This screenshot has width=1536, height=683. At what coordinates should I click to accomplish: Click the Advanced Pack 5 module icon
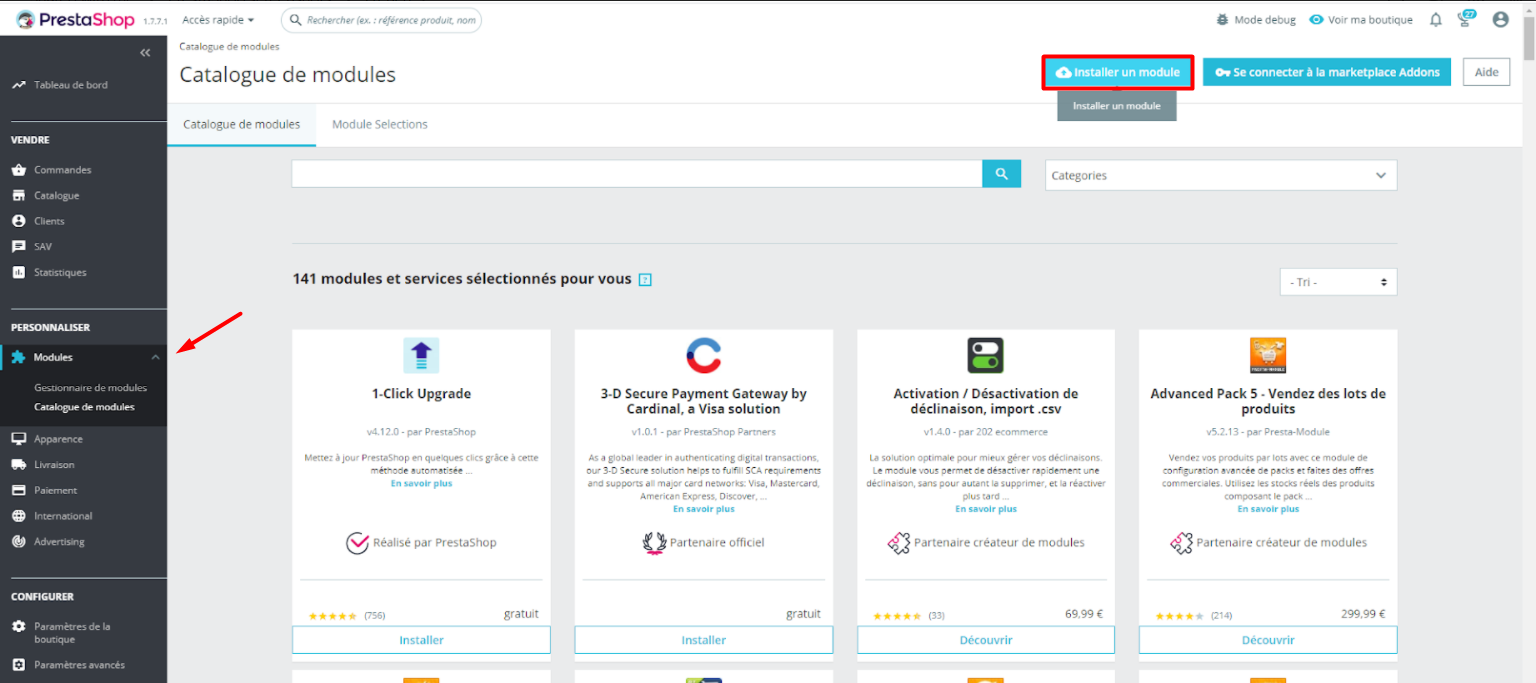[1268, 356]
